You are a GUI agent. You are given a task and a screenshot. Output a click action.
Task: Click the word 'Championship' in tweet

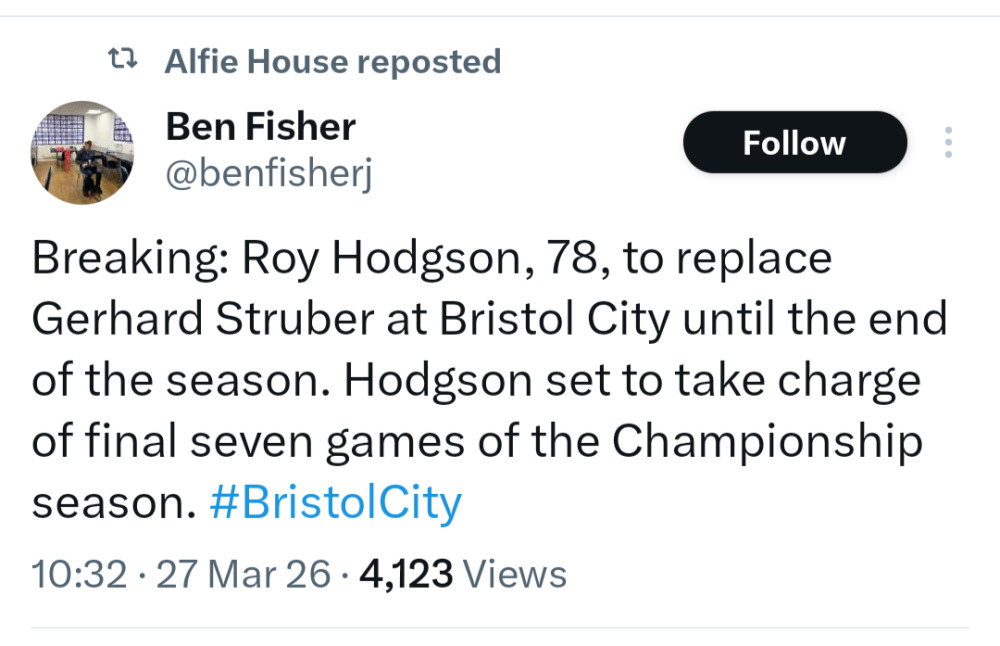pyautogui.click(x=767, y=441)
